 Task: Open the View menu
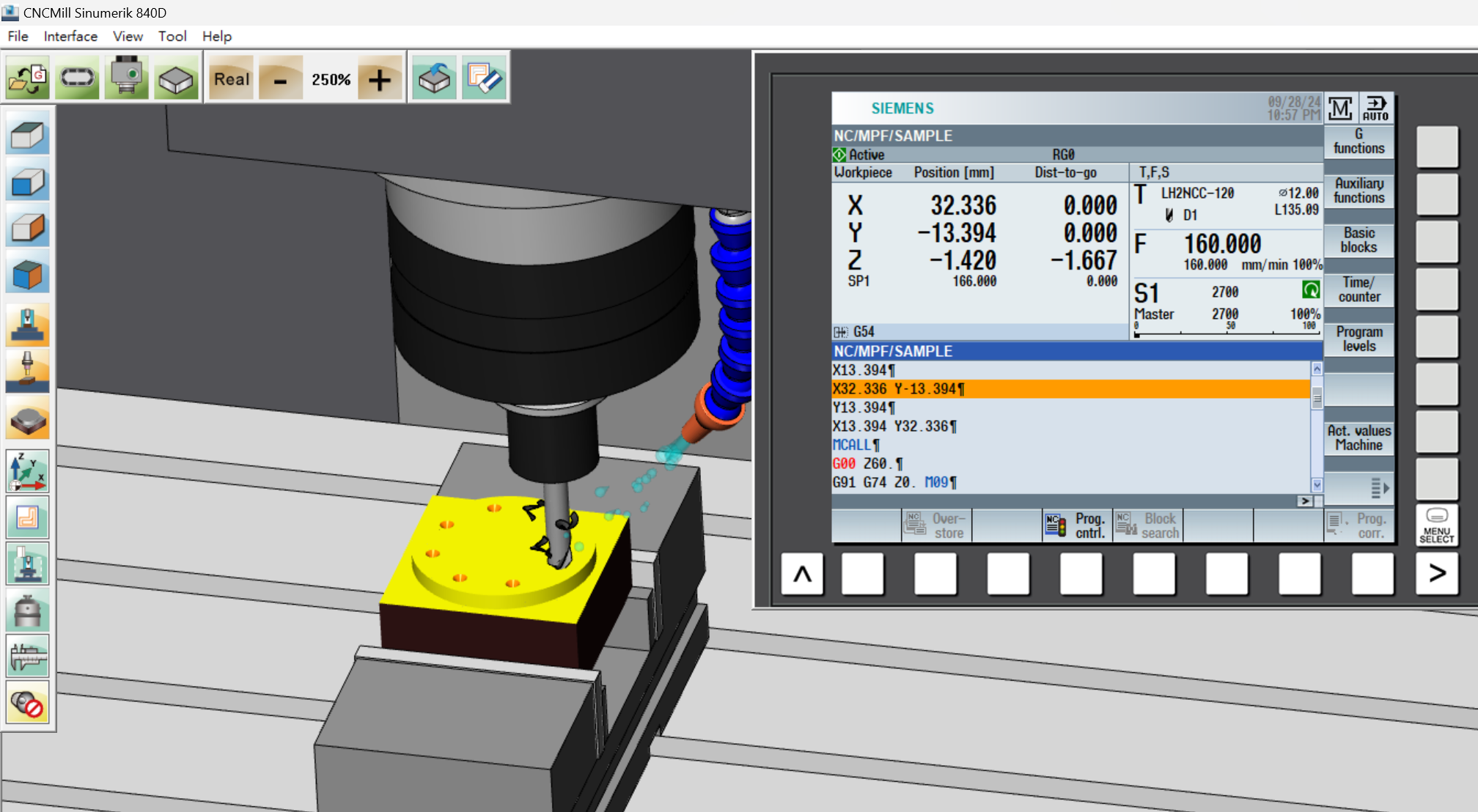click(x=128, y=36)
